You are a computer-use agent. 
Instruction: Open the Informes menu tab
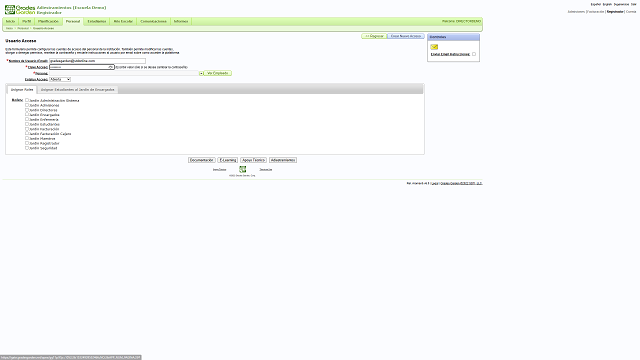tap(181, 21)
